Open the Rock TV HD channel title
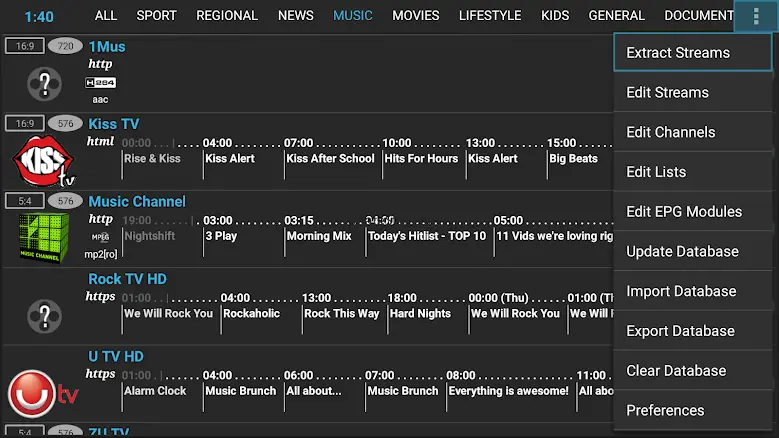 click(127, 279)
